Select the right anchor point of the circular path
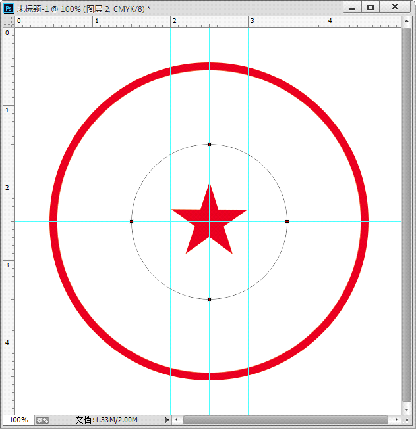Image resolution: width=416 pixels, height=429 pixels. (287, 221)
